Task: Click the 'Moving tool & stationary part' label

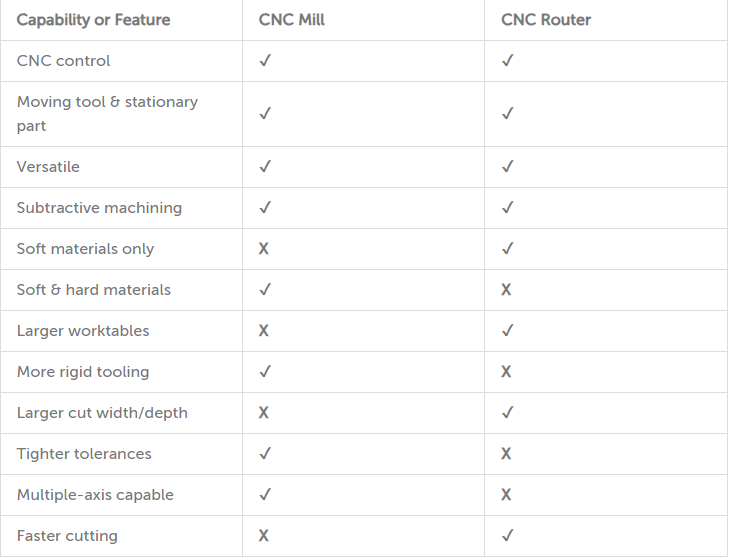Action: (107, 114)
